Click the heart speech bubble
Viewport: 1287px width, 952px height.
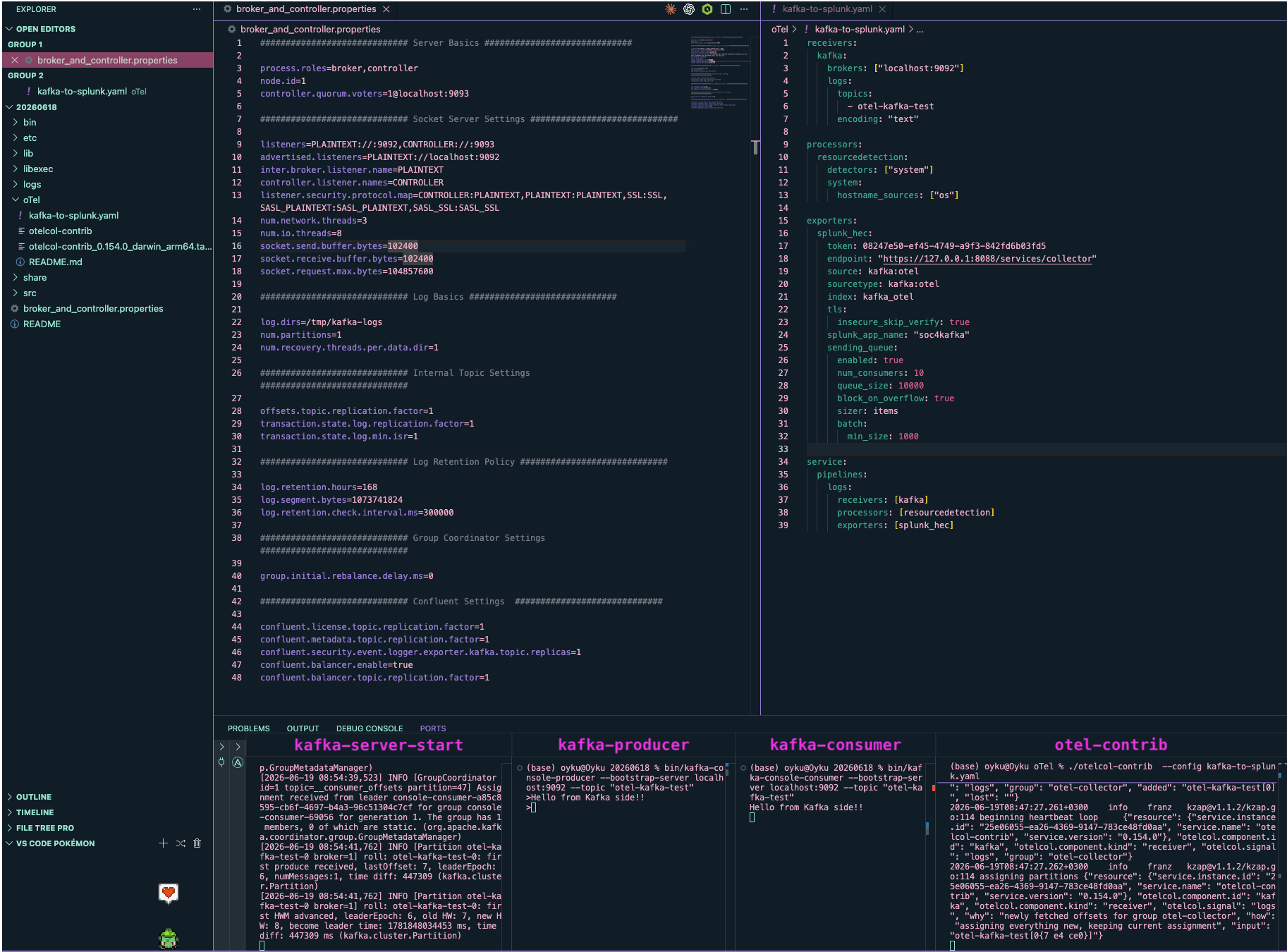169,893
